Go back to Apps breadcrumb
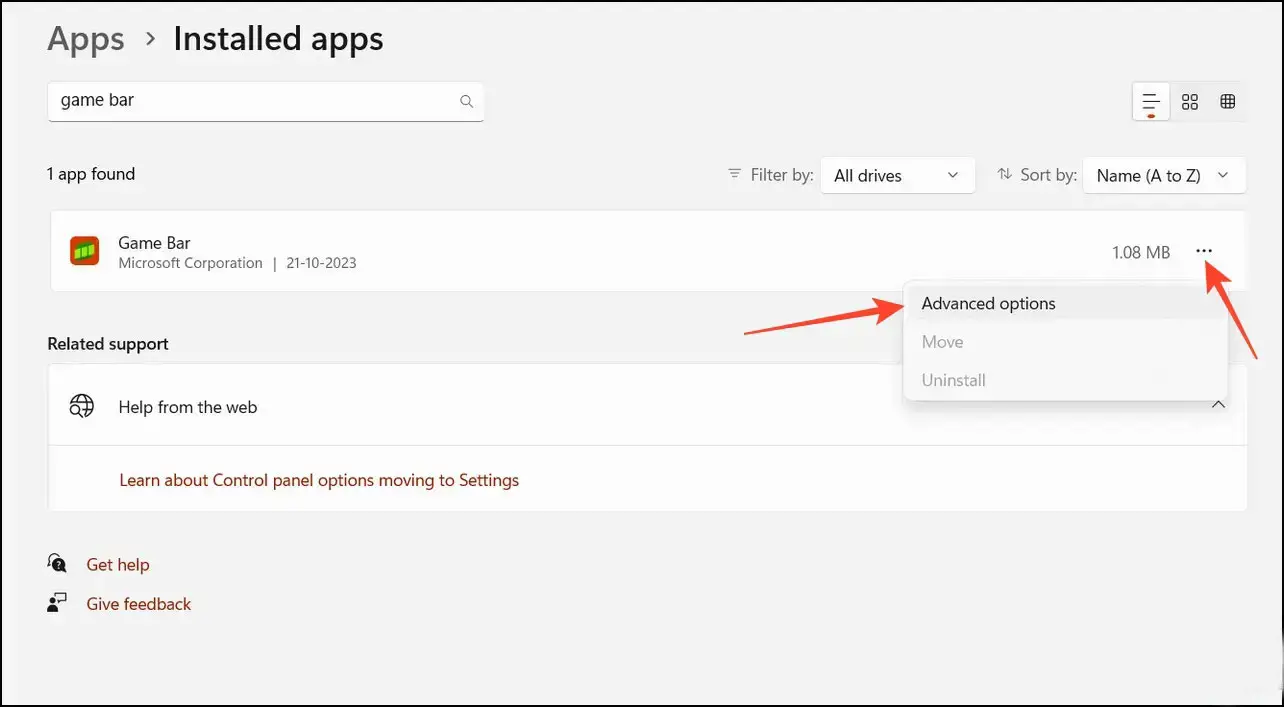1284x707 pixels. (86, 39)
